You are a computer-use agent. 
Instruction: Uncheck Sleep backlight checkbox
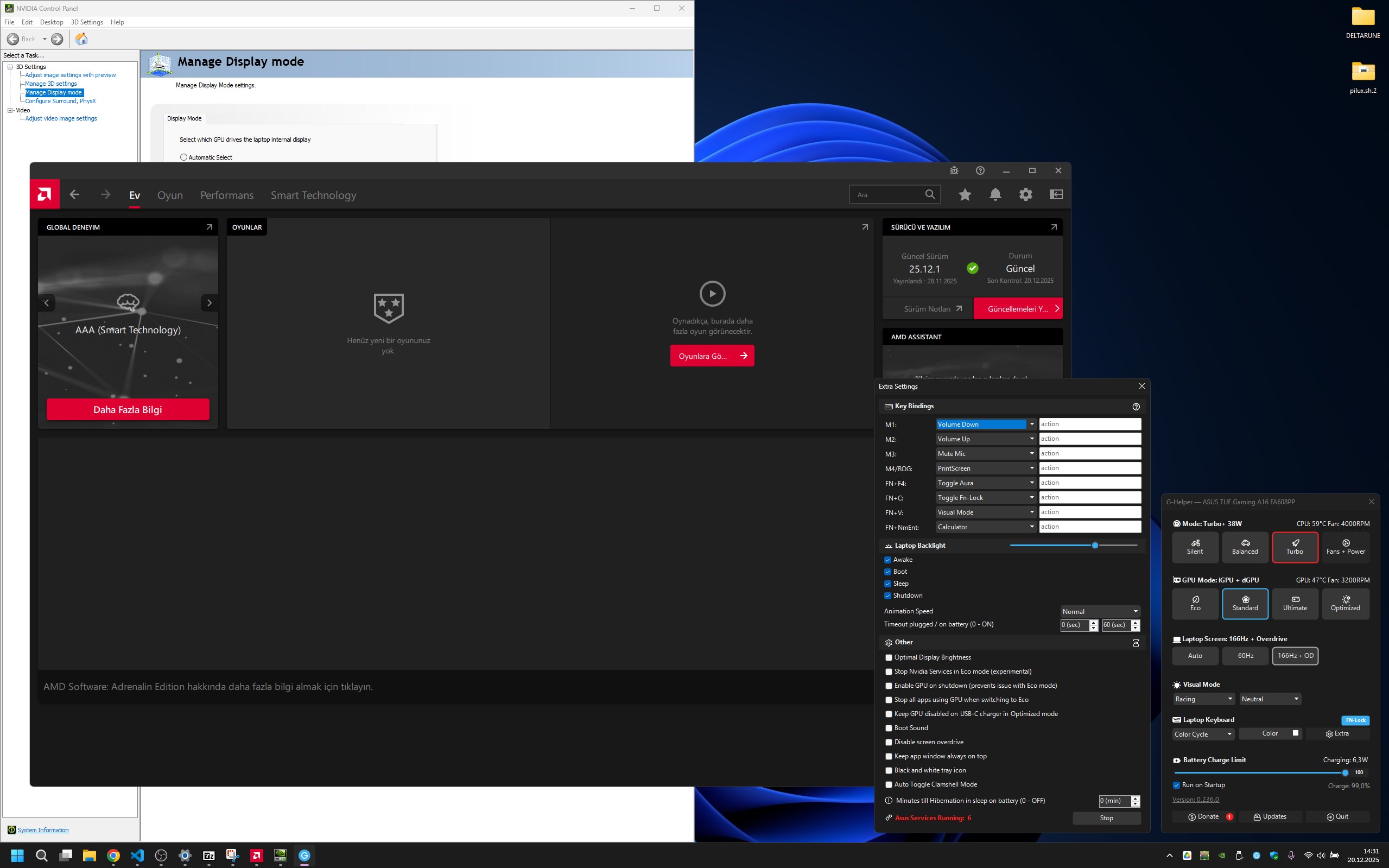(888, 584)
